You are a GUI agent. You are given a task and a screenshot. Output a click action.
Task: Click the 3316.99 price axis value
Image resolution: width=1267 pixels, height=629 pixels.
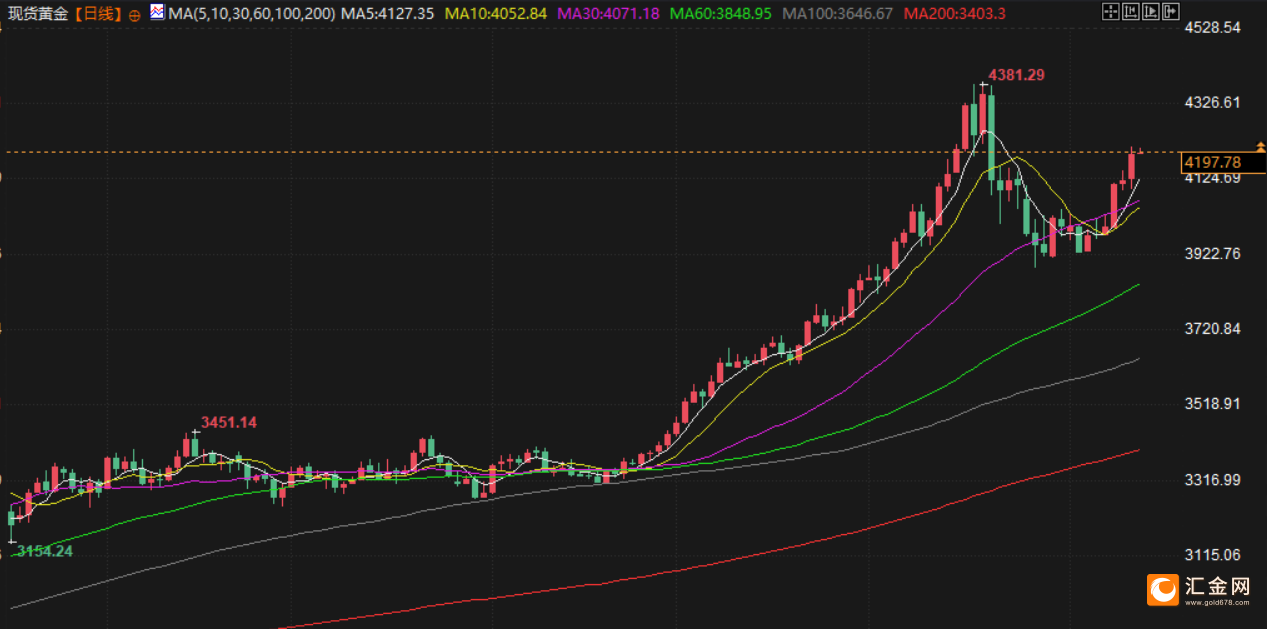coord(1212,480)
